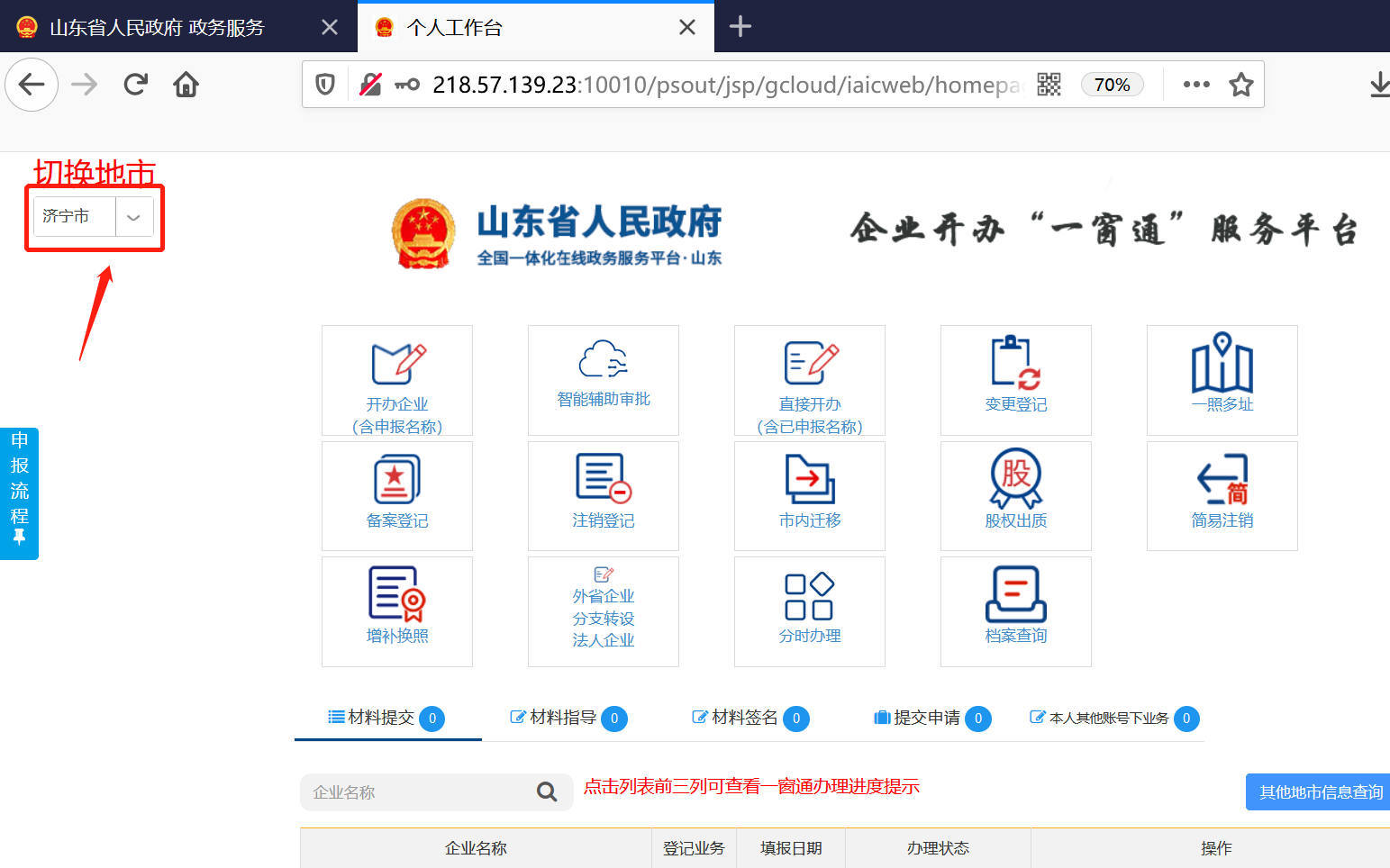Bookmark this page with the star icon
Screen dimensions: 1390x868
click(x=1241, y=85)
